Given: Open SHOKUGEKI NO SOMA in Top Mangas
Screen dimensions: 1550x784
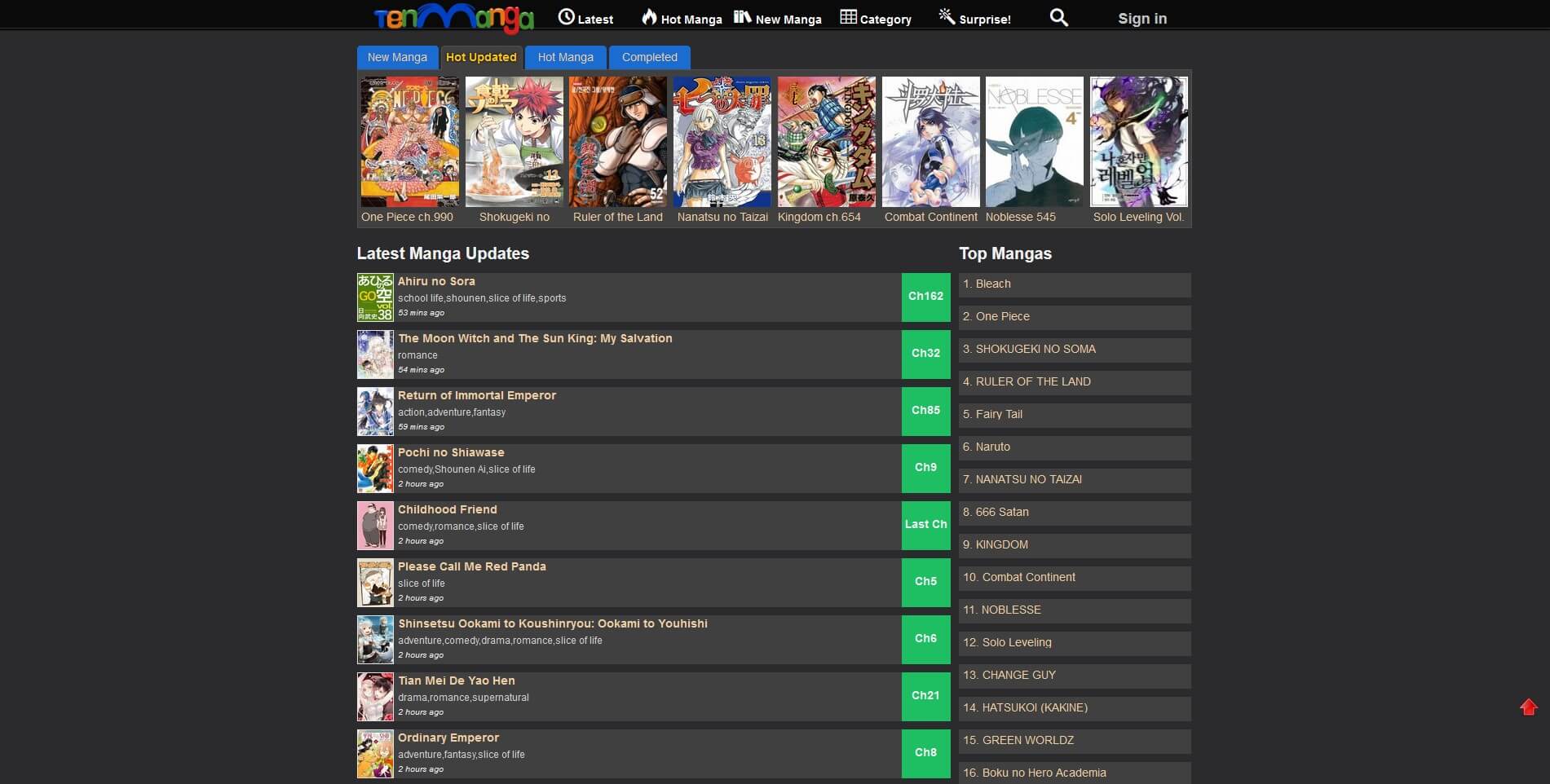Looking at the screenshot, I should click(1075, 350).
